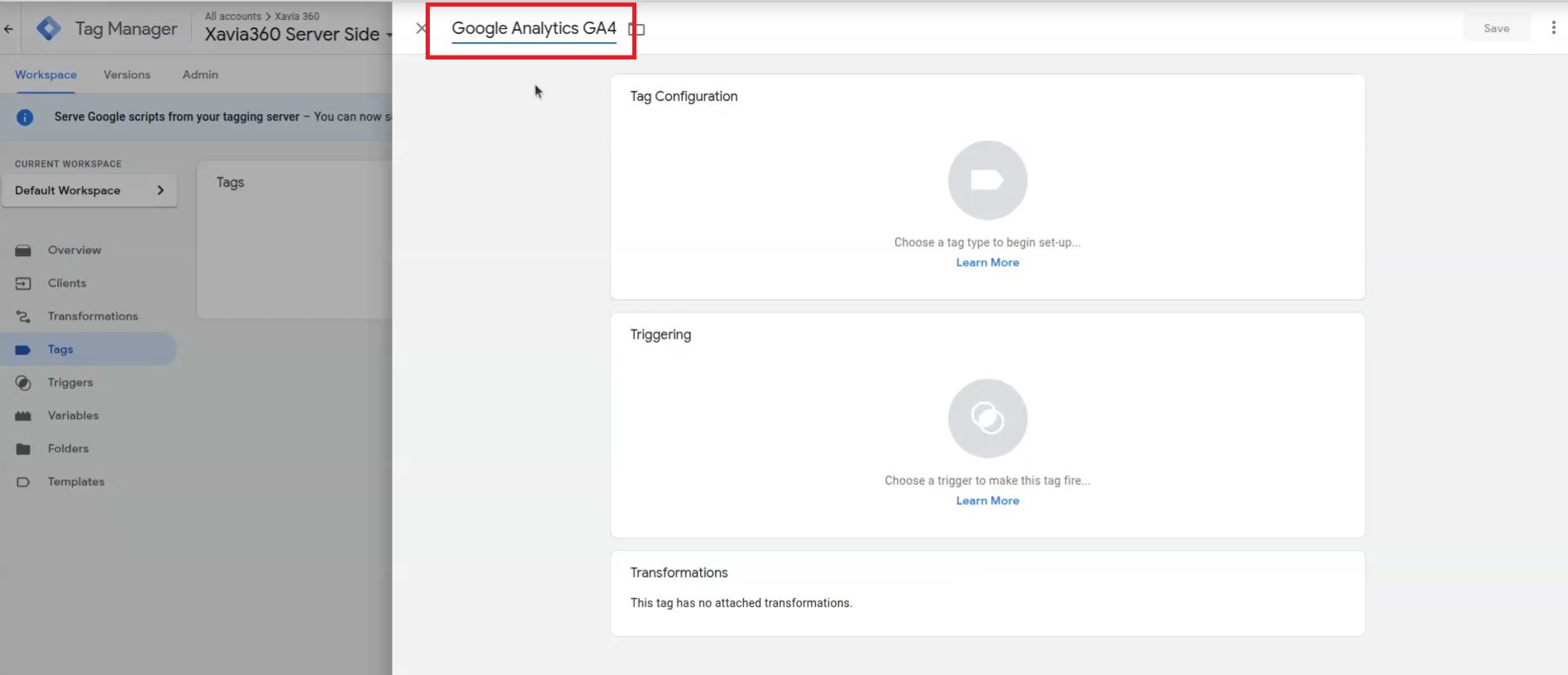This screenshot has width=1568, height=675.
Task: Click the Transformations sidebar icon
Action: [x=23, y=316]
